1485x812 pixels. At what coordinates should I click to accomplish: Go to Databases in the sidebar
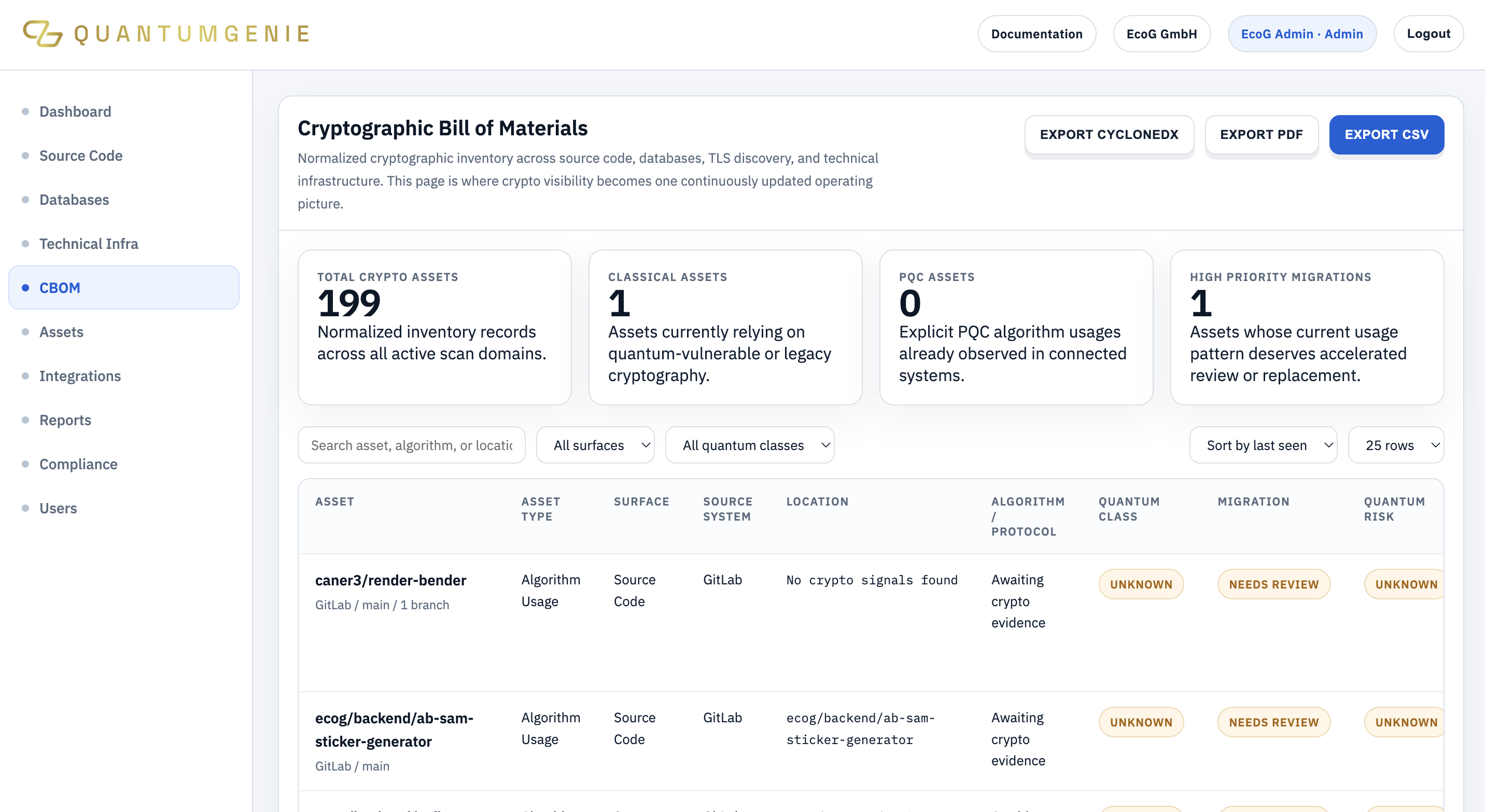pos(74,200)
